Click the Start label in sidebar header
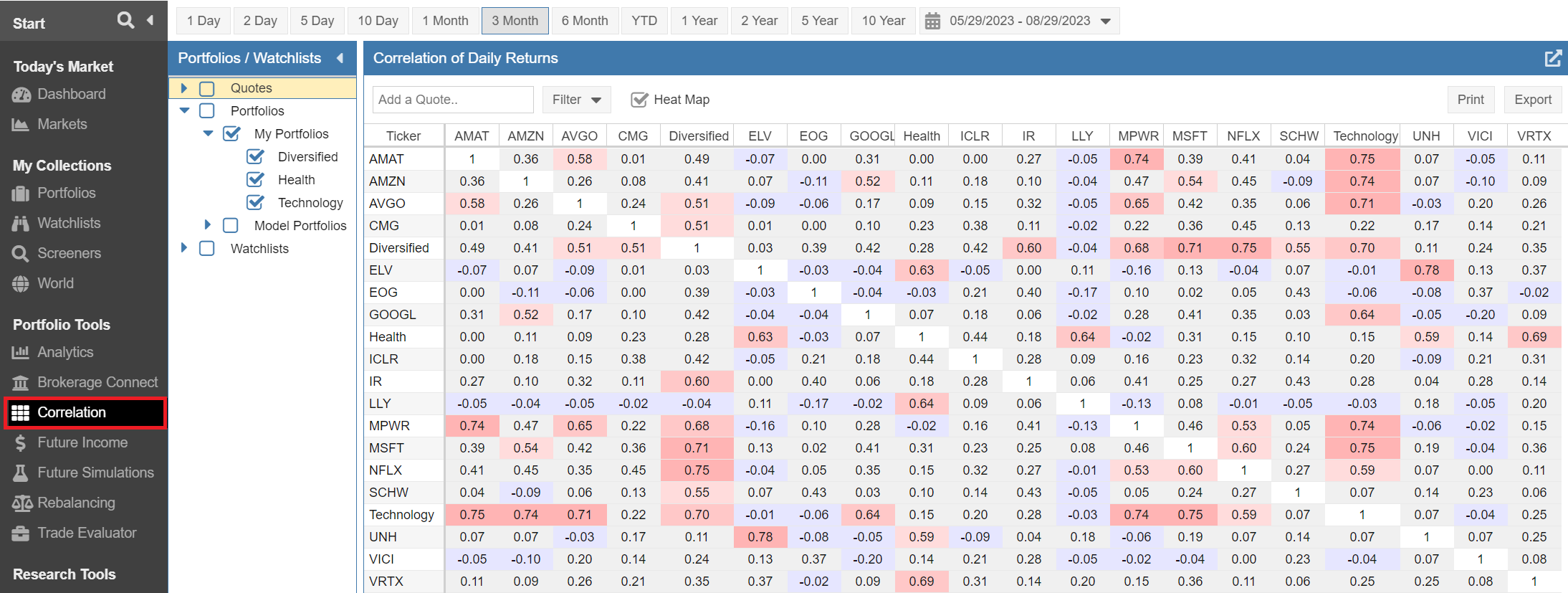Screen dimensions: 1568x593 coord(29,24)
